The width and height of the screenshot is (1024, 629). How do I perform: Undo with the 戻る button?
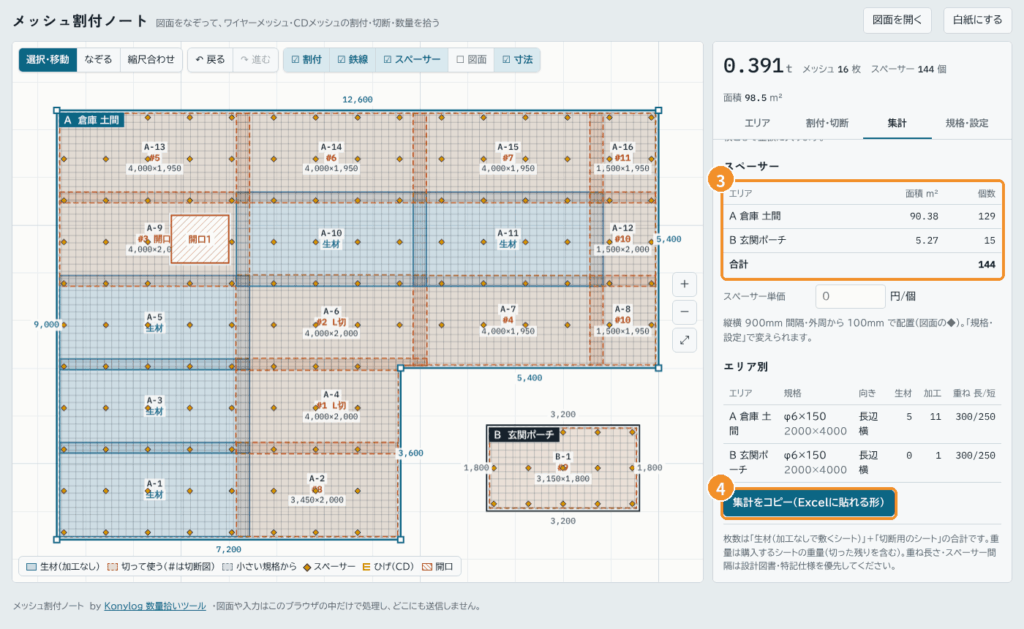pyautogui.click(x=210, y=59)
